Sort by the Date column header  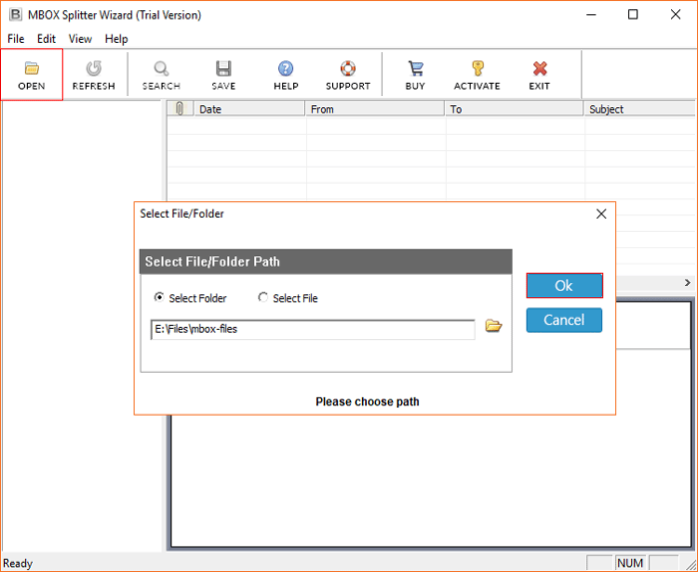tap(250, 109)
